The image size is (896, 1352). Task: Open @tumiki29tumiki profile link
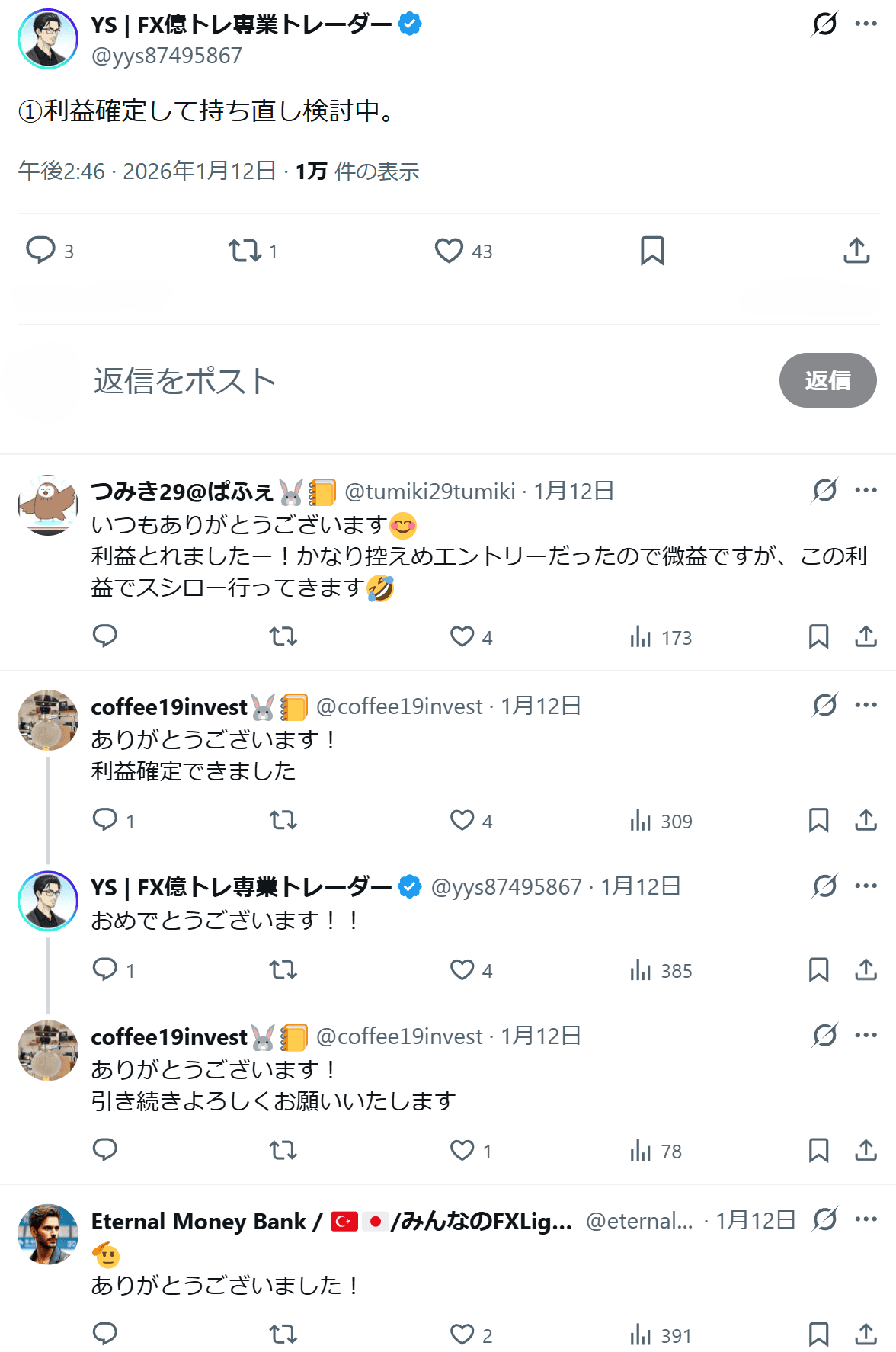click(430, 492)
